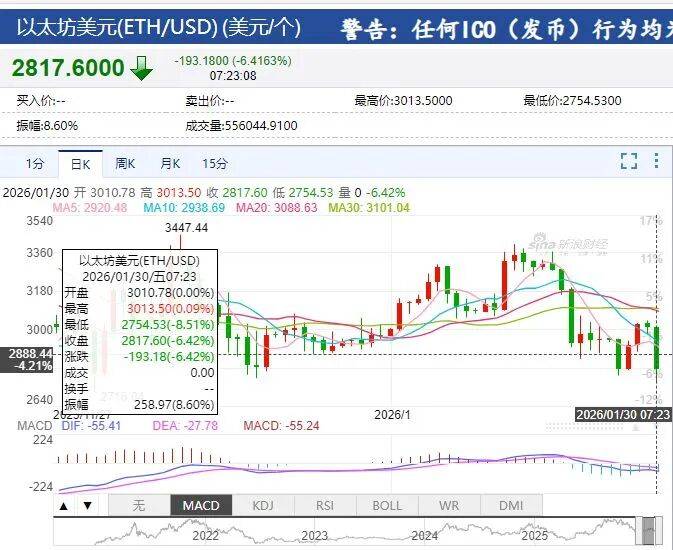Click the 2026/1 x-axis date label
This screenshot has width=673, height=550.
pyautogui.click(x=392, y=415)
